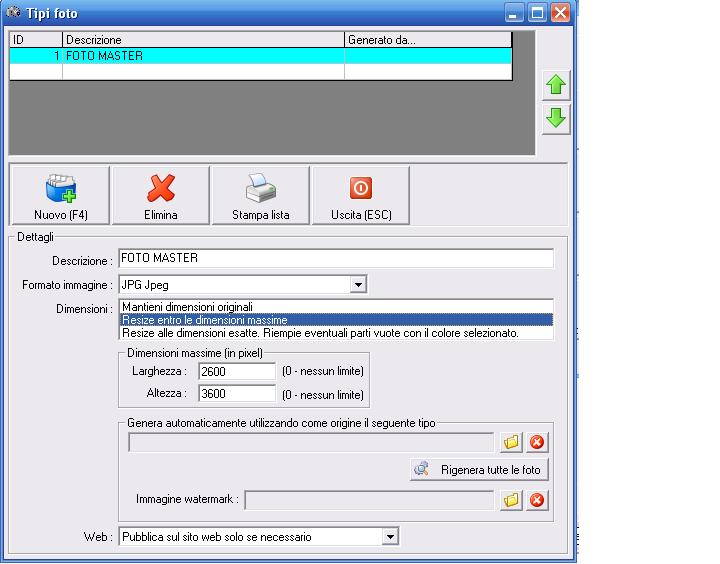
Task: Browse for a watermark image with the folder icon
Action: point(511,500)
